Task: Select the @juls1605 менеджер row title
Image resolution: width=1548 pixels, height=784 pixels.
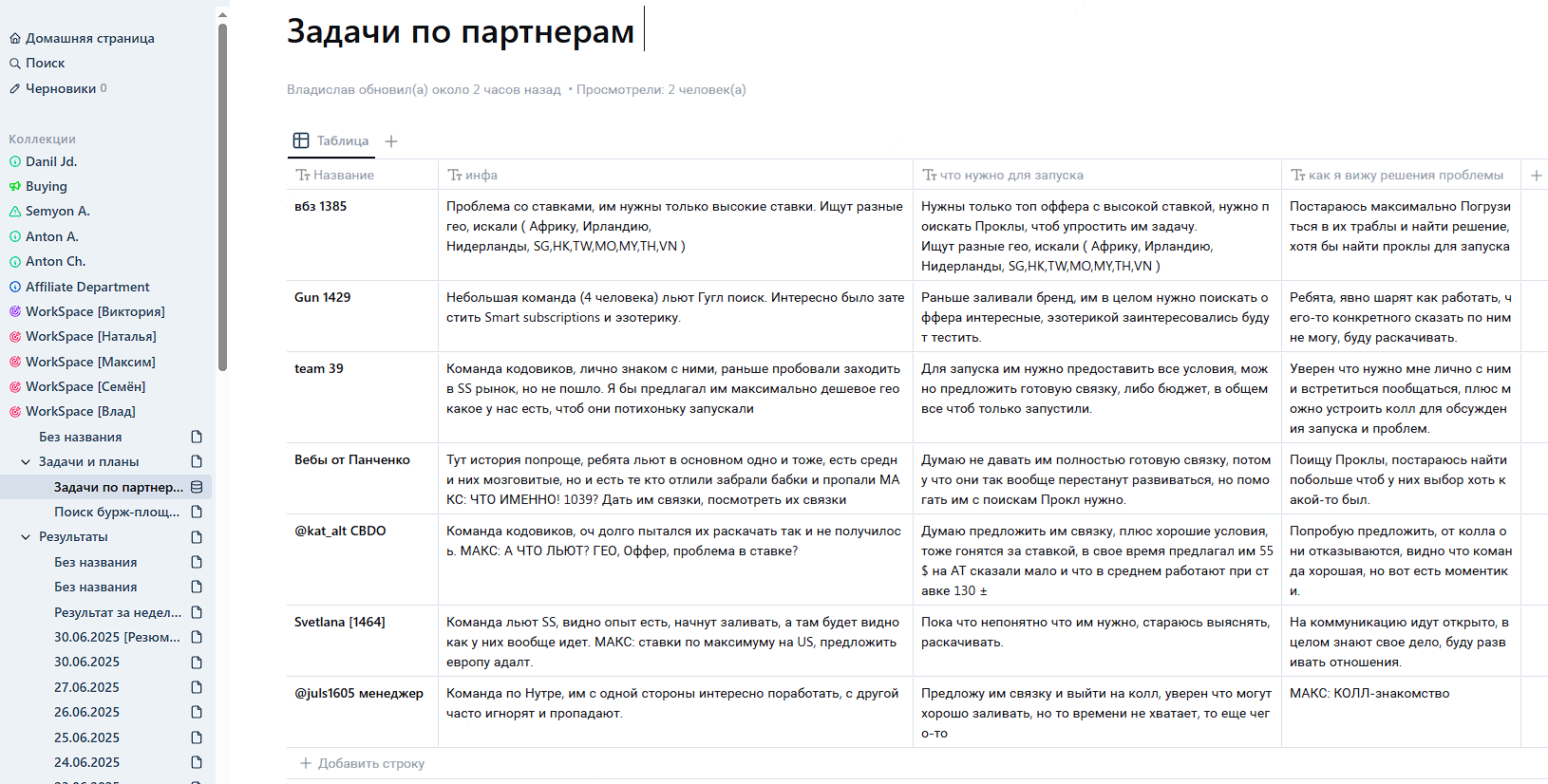Action: [x=359, y=693]
